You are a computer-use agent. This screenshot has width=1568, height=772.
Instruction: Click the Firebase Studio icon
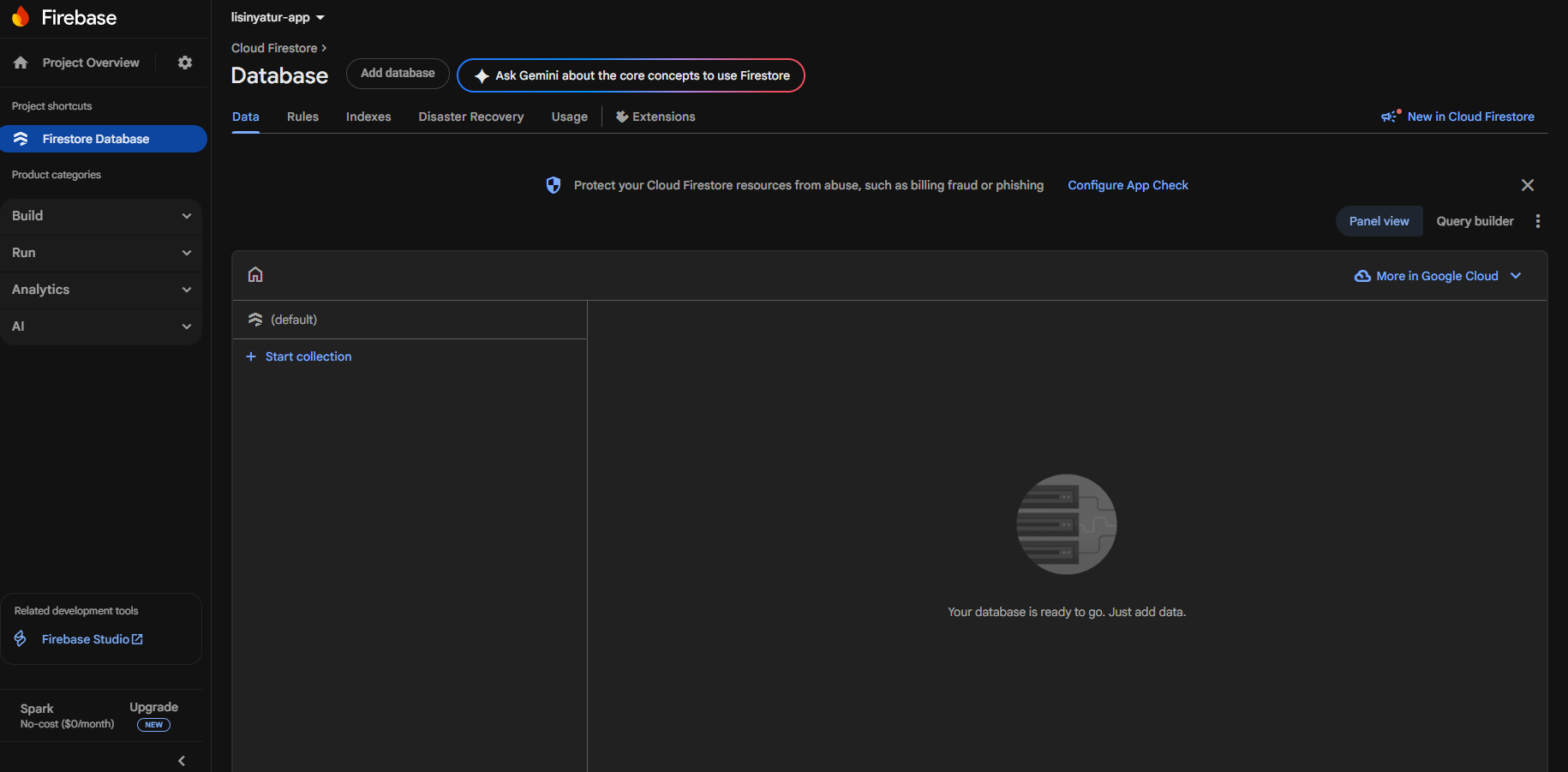point(21,639)
